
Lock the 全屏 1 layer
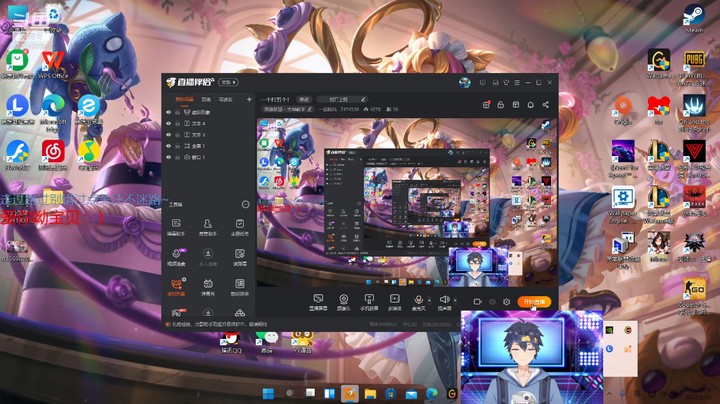coord(177,146)
